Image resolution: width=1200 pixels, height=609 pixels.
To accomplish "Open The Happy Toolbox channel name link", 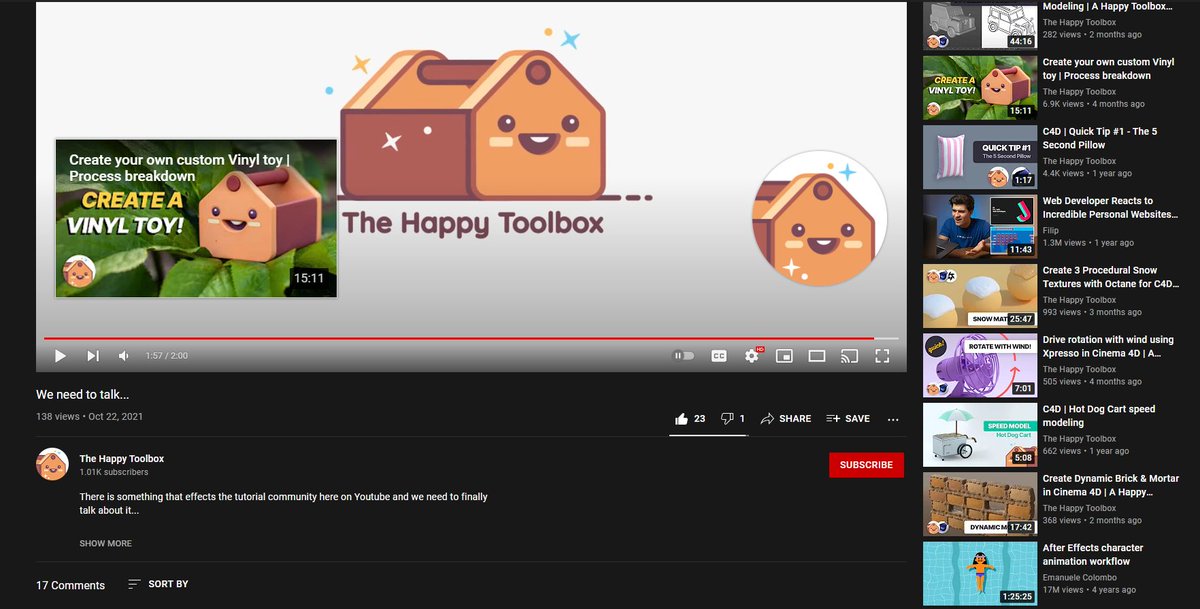I will point(122,459).
